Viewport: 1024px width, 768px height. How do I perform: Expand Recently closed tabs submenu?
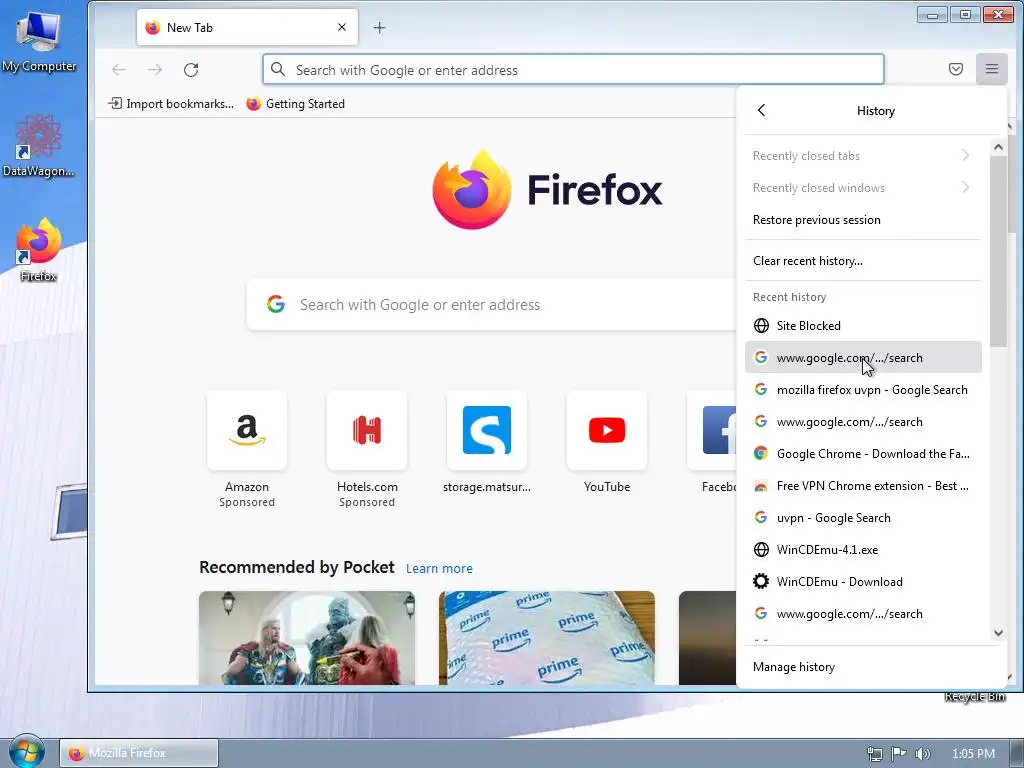click(863, 155)
